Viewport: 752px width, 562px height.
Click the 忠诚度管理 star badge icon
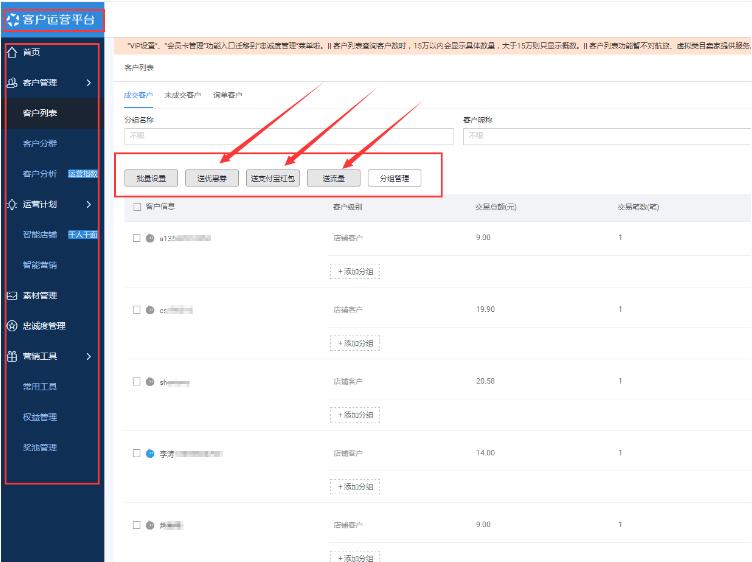(x=12, y=325)
